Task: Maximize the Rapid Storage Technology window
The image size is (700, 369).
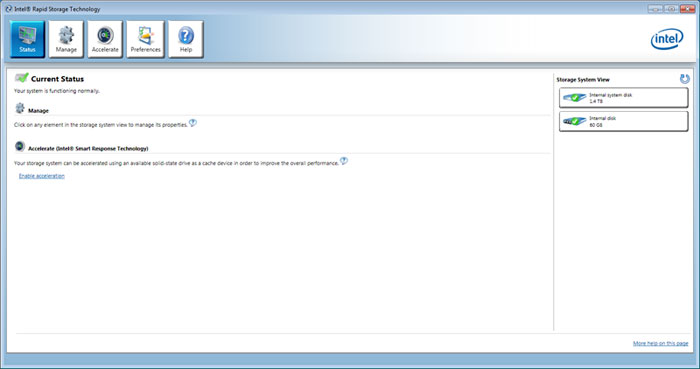Action: pos(671,8)
